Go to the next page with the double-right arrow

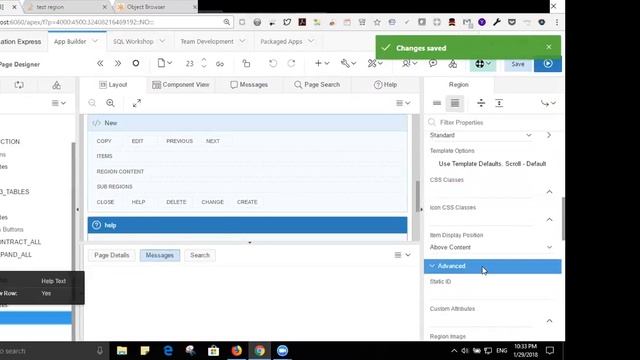(x=118, y=63)
